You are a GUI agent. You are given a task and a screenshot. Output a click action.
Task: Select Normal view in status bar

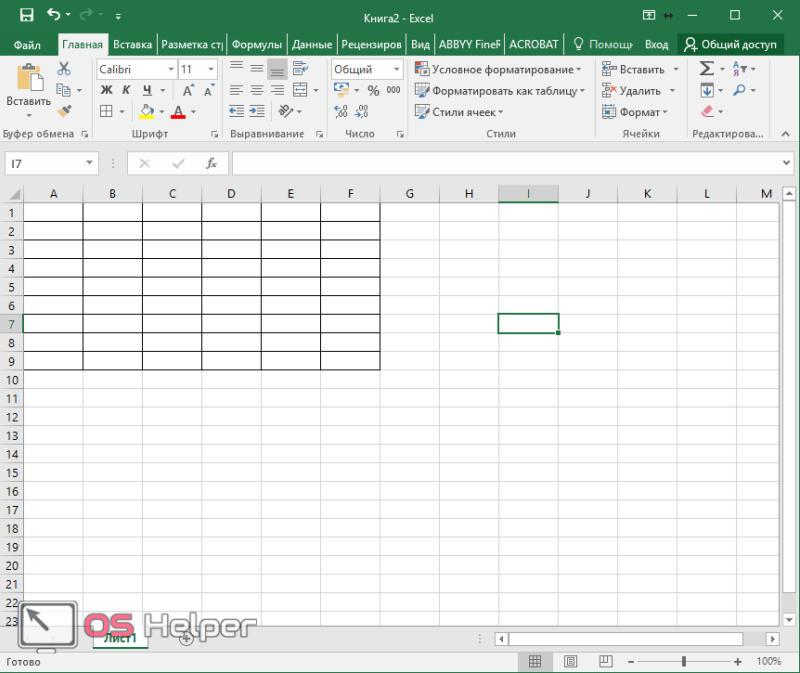coord(535,662)
